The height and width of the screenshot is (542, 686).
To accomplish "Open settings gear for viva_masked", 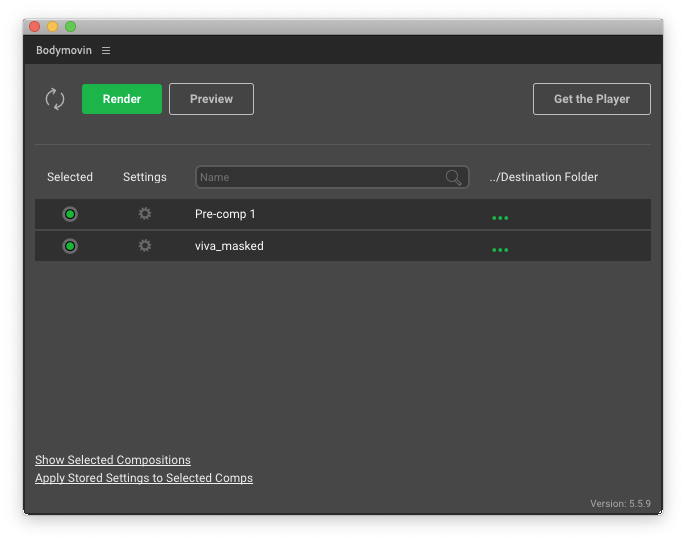I will coord(145,246).
